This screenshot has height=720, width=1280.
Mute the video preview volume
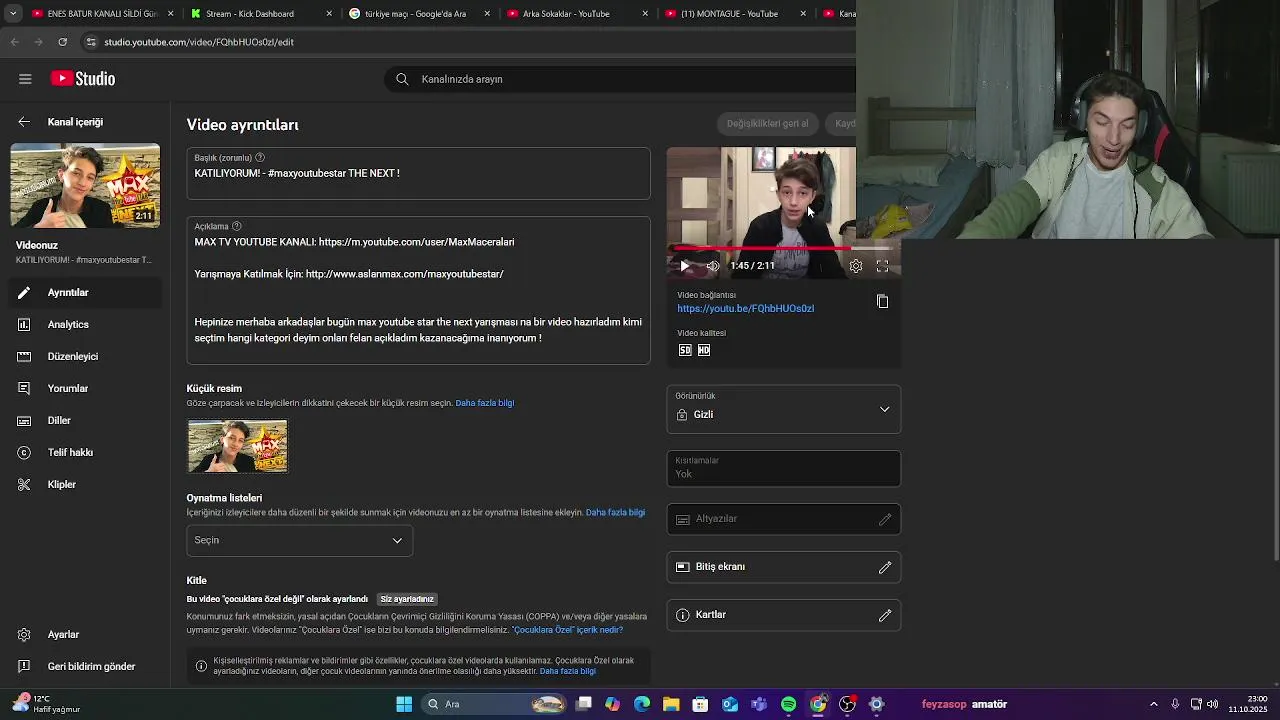pyautogui.click(x=713, y=266)
